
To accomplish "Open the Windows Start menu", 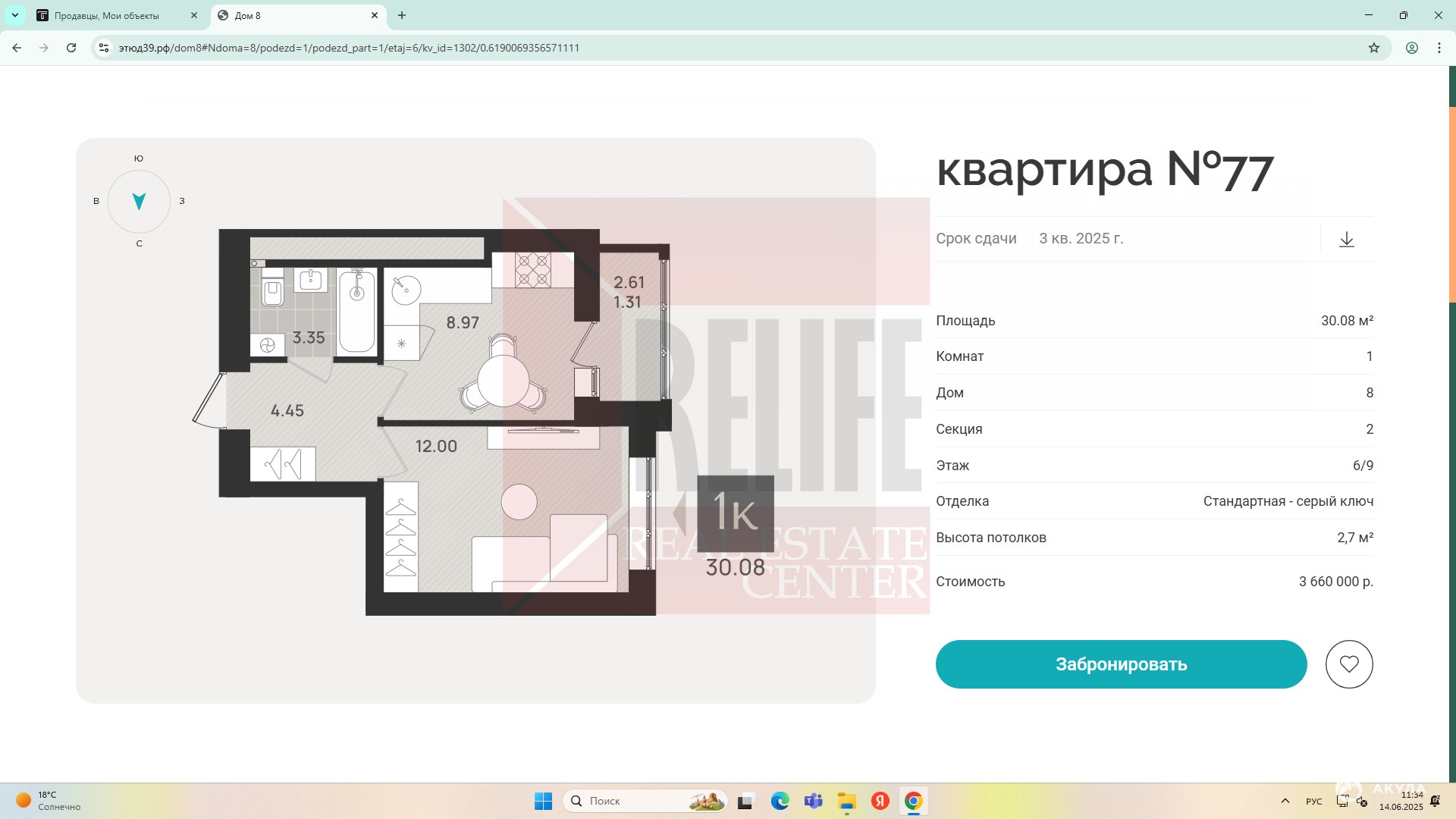I will (x=544, y=801).
